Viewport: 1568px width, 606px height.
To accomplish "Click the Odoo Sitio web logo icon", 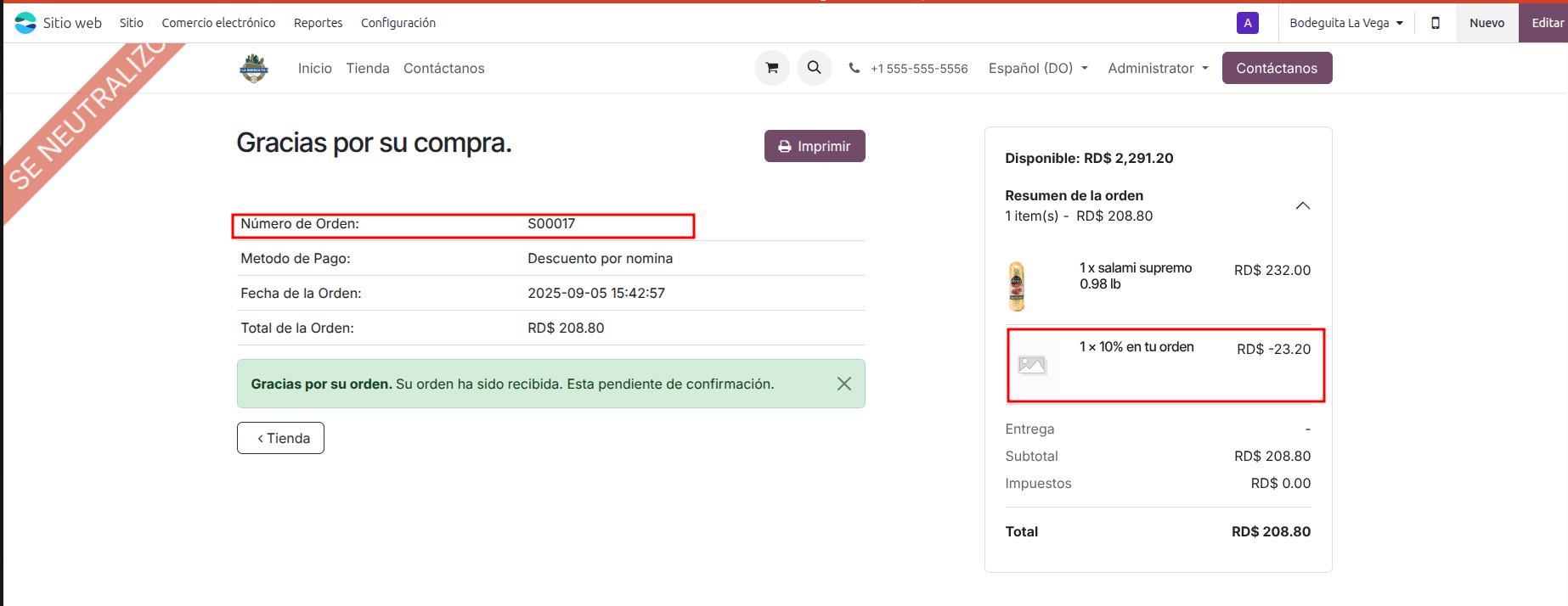I will tap(25, 23).
